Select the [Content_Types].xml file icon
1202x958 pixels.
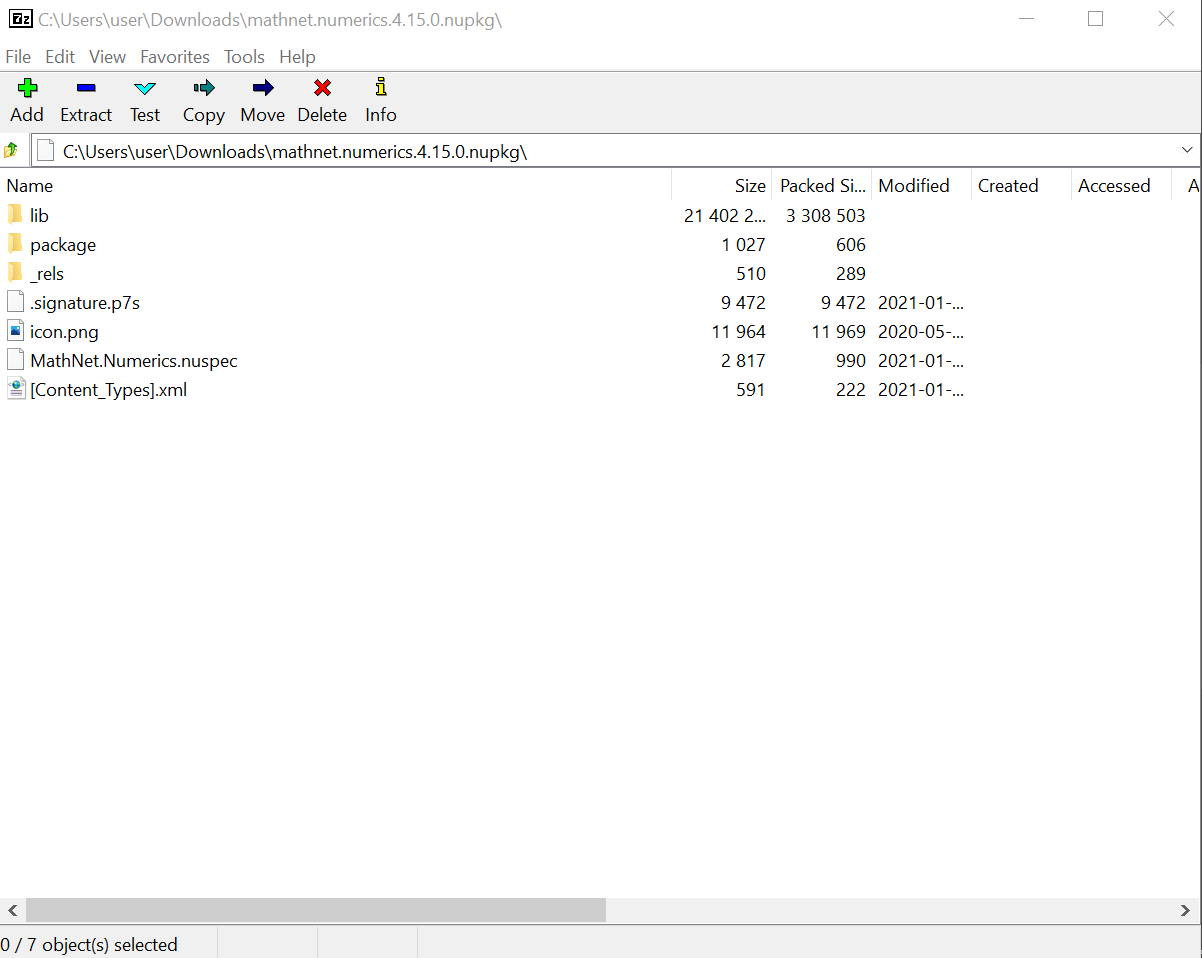pyautogui.click(x=15, y=389)
